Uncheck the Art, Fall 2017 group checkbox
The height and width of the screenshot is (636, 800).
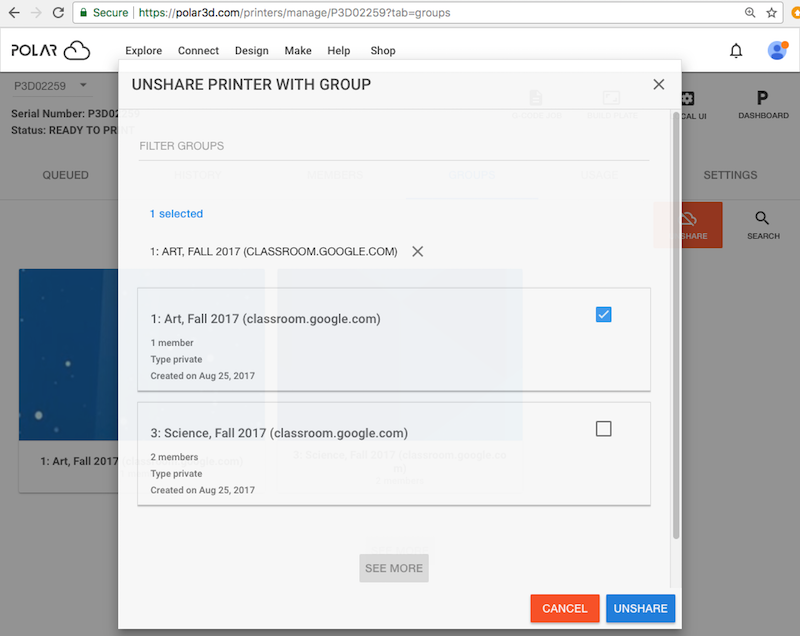[x=604, y=314]
